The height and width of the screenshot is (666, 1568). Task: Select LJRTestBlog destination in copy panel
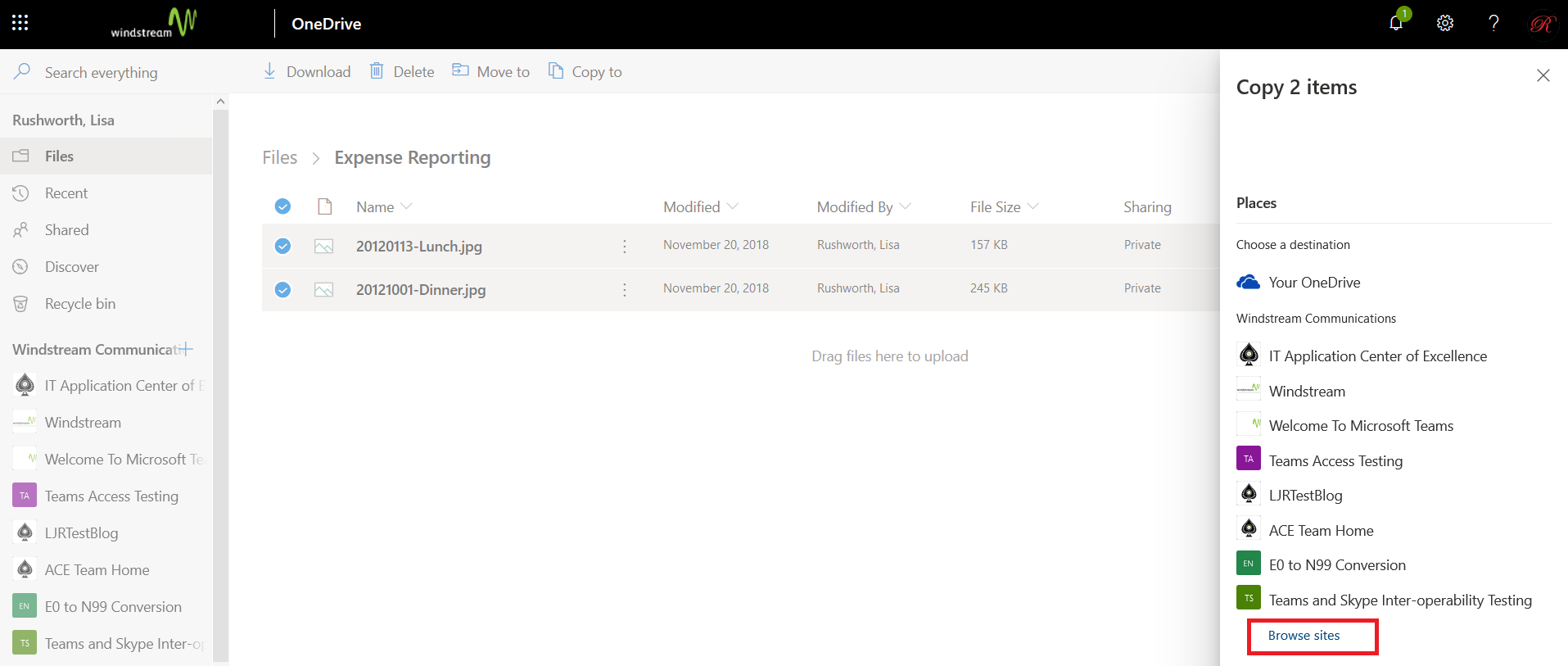coord(1290,495)
